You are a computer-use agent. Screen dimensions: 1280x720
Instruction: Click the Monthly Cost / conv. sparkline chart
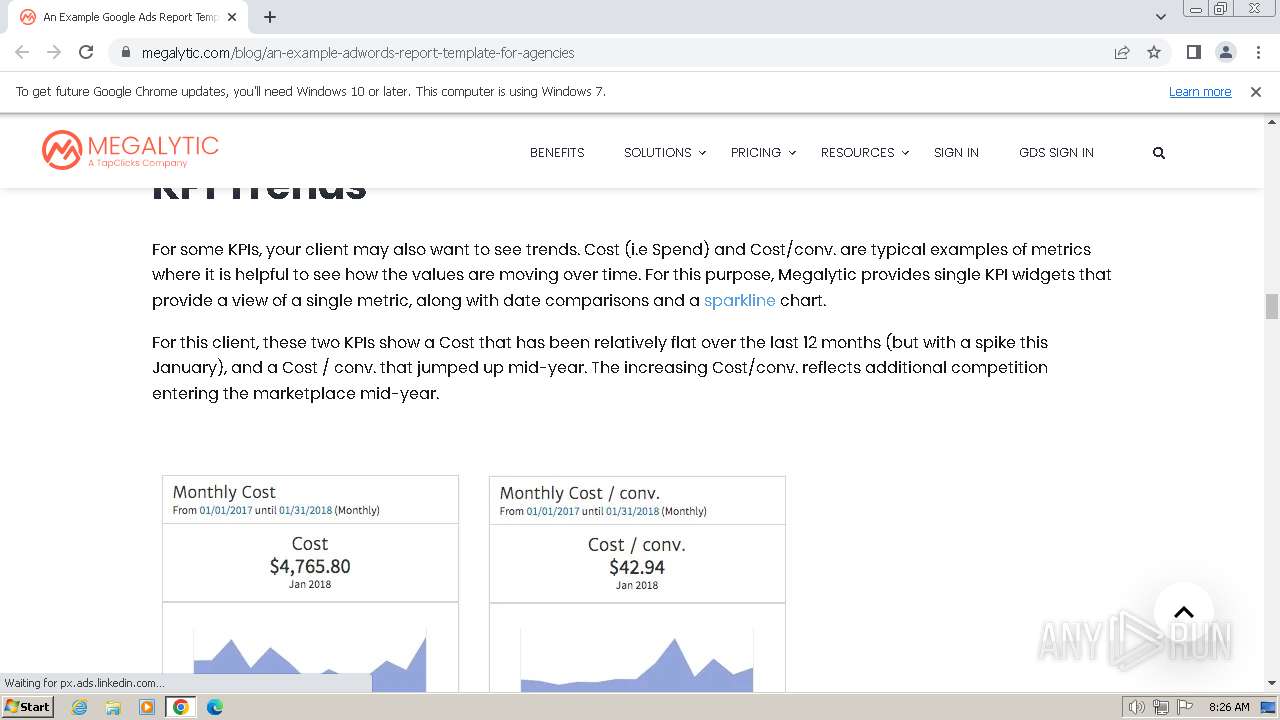637,660
